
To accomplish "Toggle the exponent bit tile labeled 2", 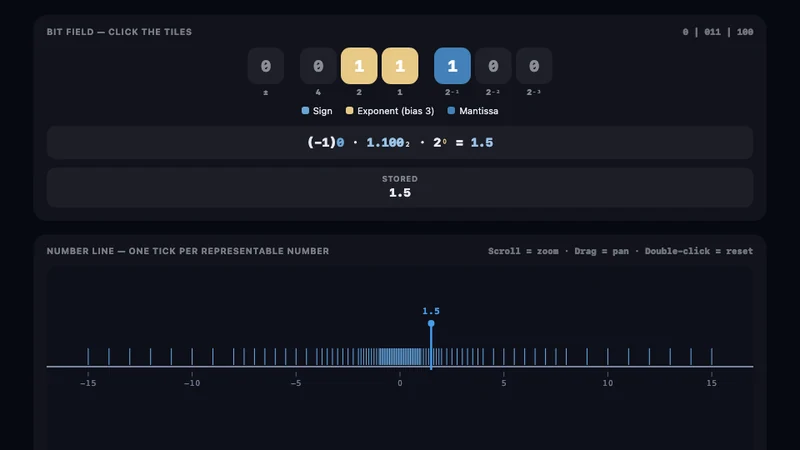I will pyautogui.click(x=359, y=66).
